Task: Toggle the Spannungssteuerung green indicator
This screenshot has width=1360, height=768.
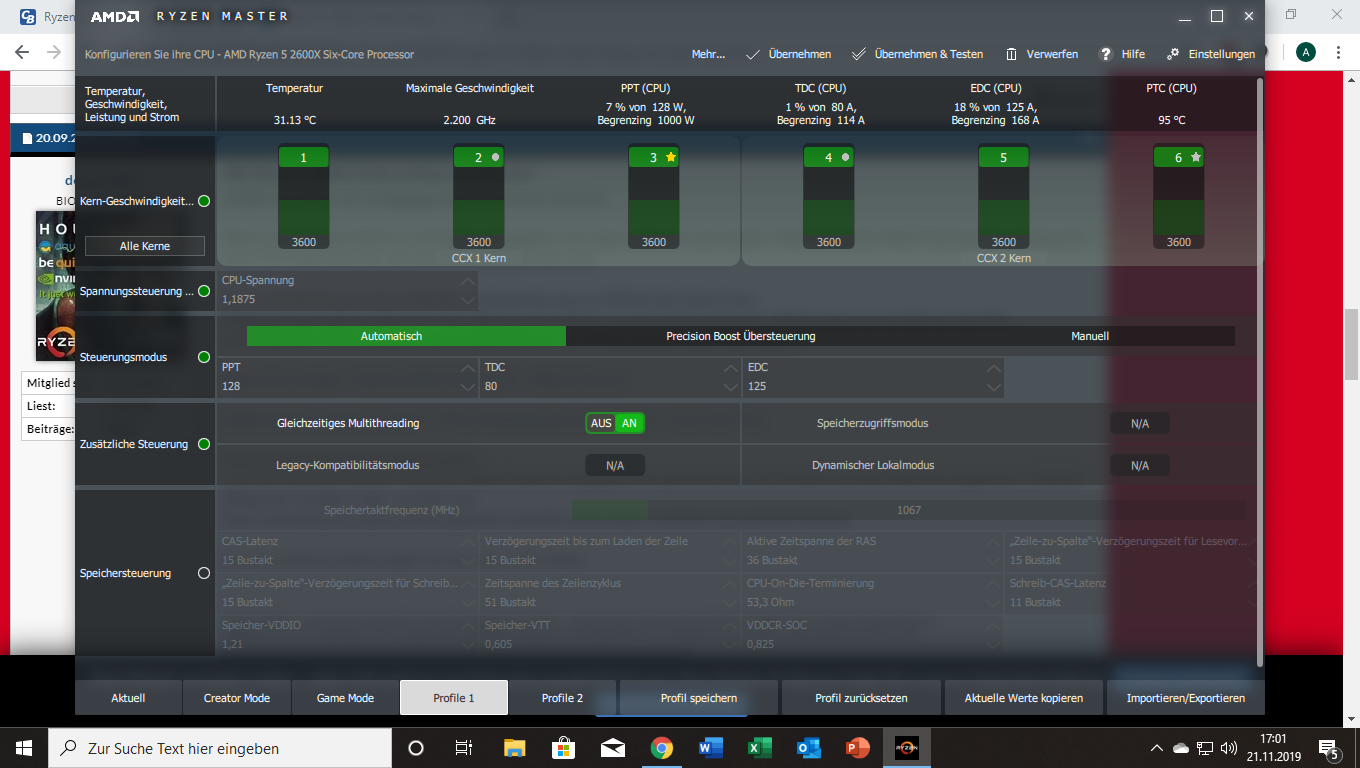Action: 204,291
